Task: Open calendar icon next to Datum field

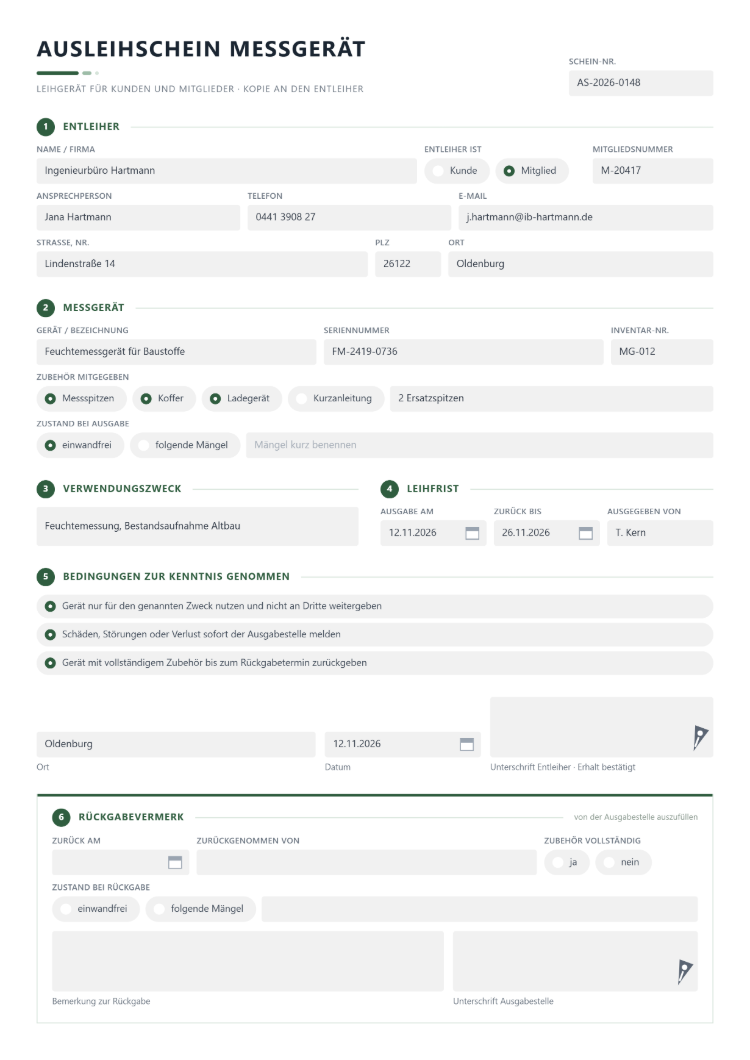Action: point(467,744)
